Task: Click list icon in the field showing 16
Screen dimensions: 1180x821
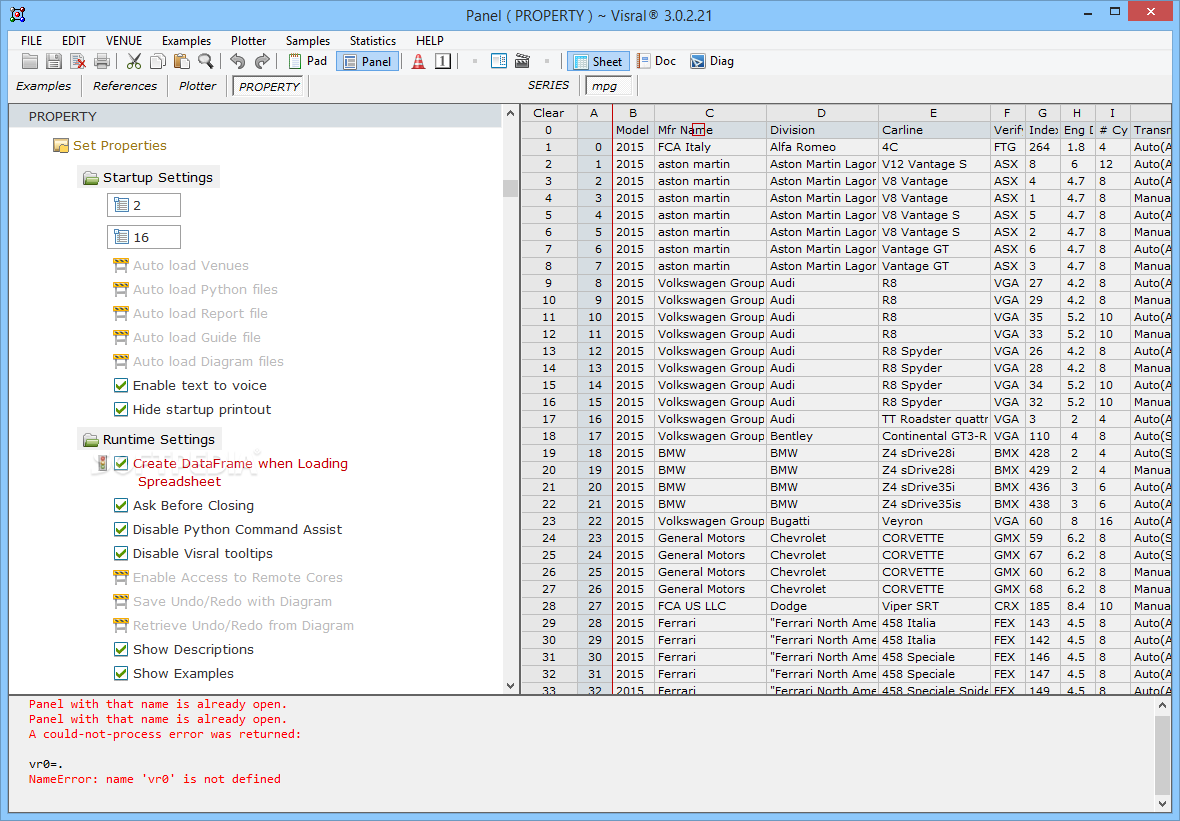Action: point(121,237)
